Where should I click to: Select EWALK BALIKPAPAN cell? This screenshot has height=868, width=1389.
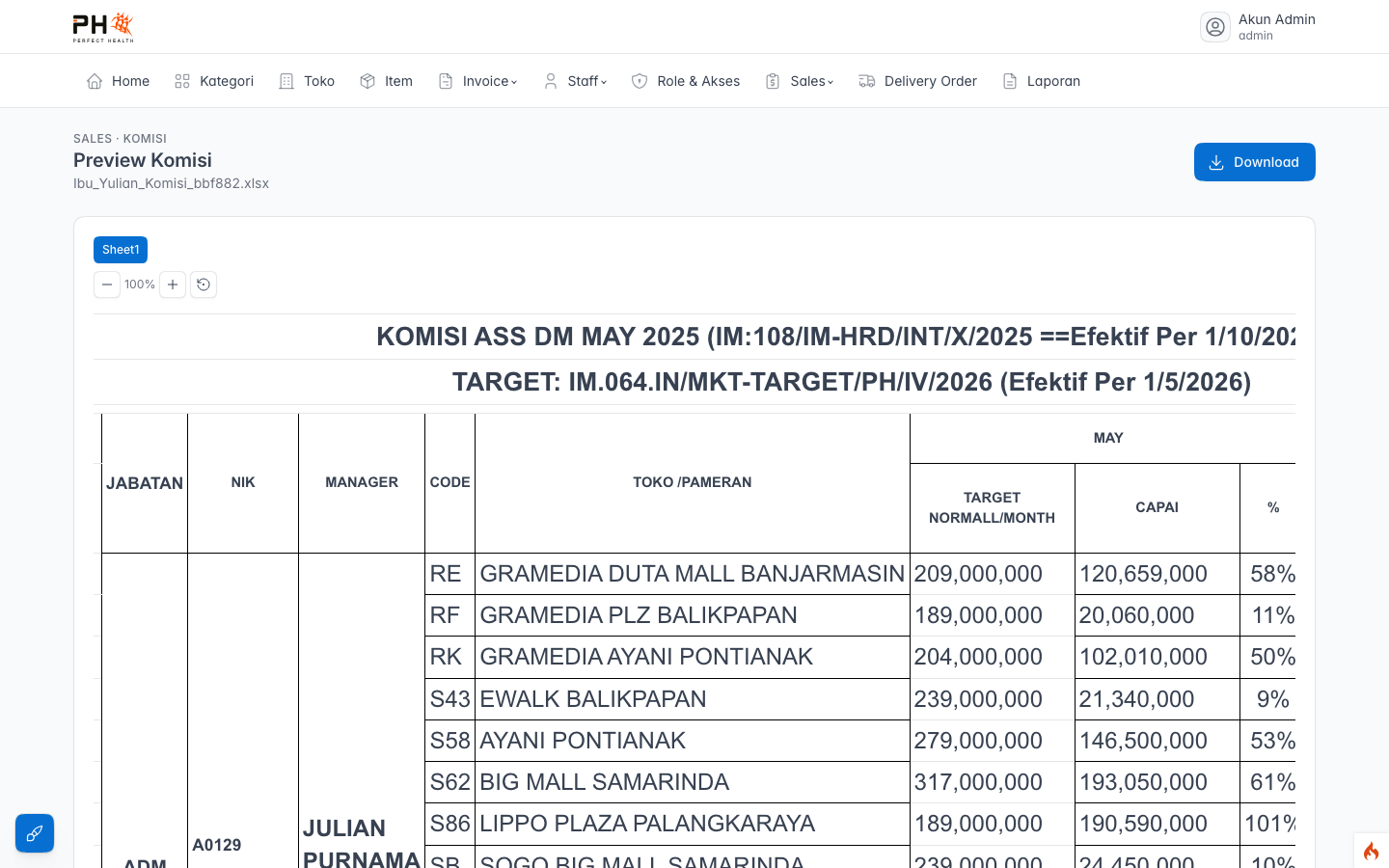(693, 699)
